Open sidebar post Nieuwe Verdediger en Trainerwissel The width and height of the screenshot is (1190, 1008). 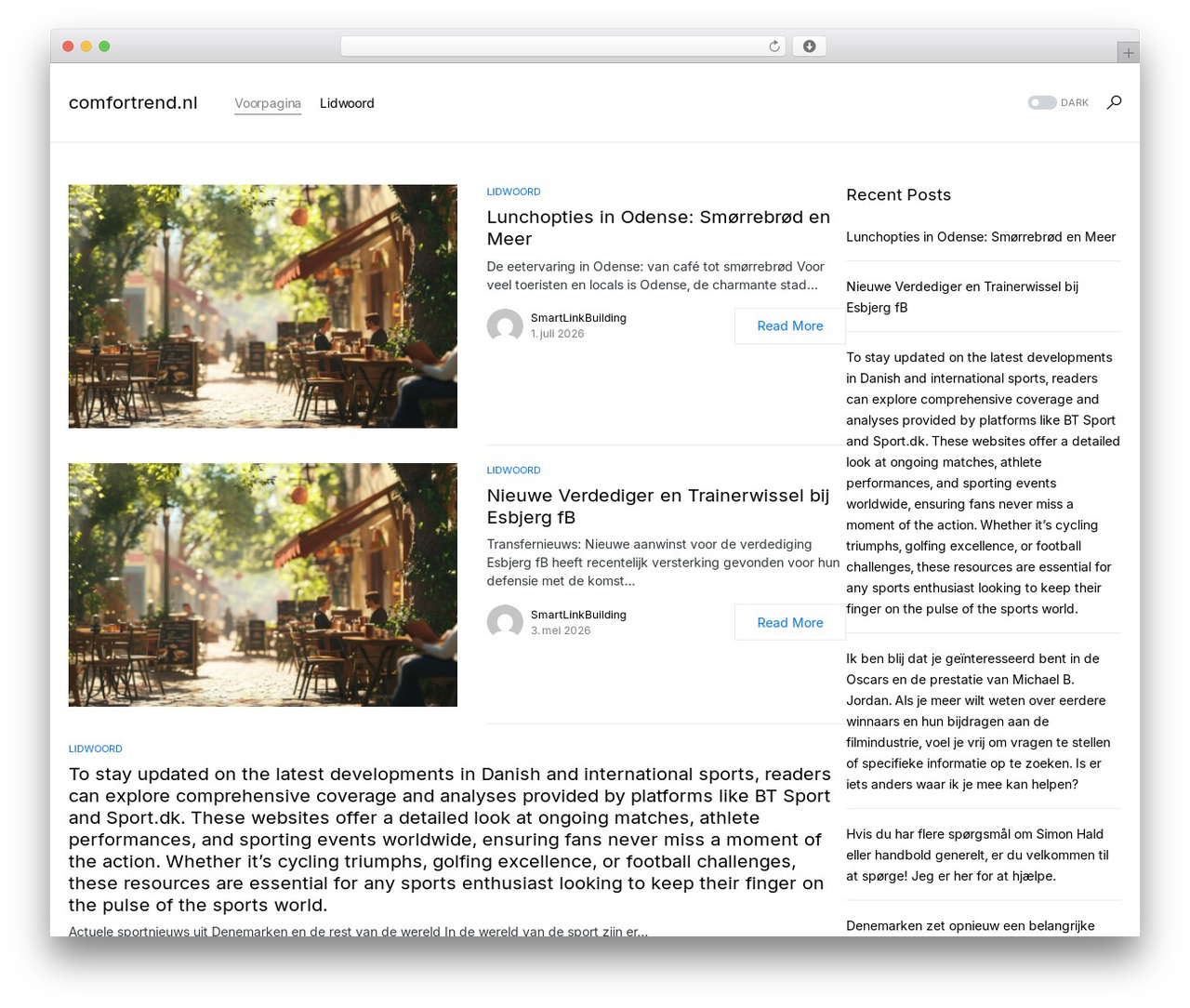[962, 297]
